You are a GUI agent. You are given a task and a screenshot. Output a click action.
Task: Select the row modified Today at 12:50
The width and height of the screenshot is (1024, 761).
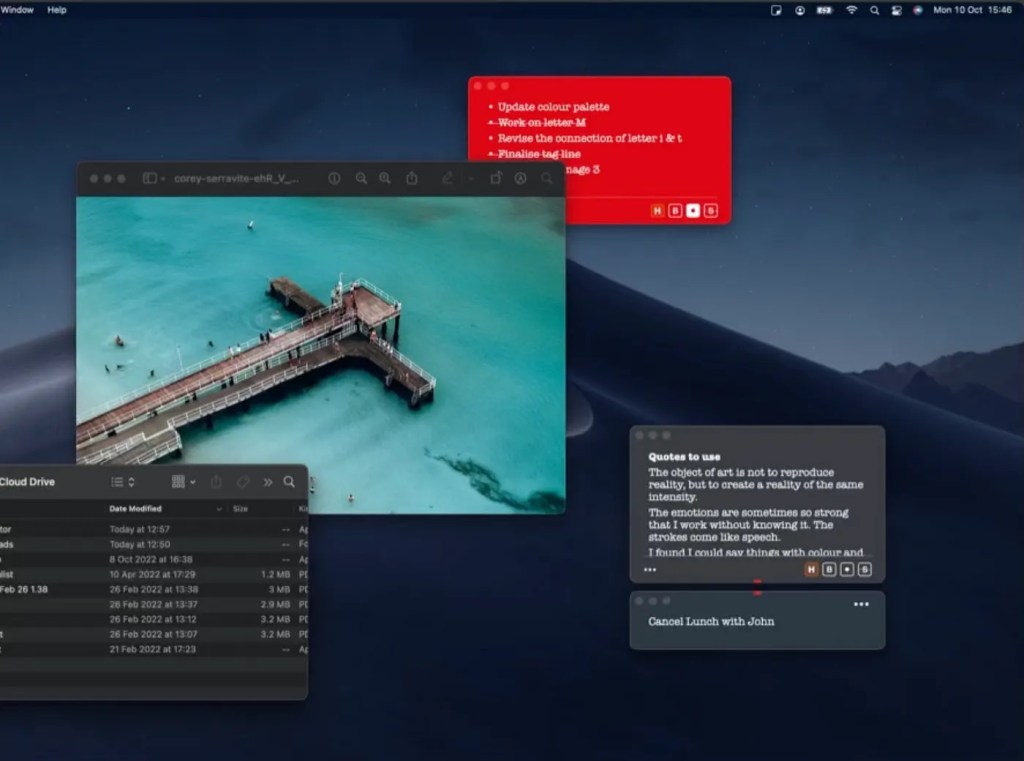pyautogui.click(x=153, y=544)
